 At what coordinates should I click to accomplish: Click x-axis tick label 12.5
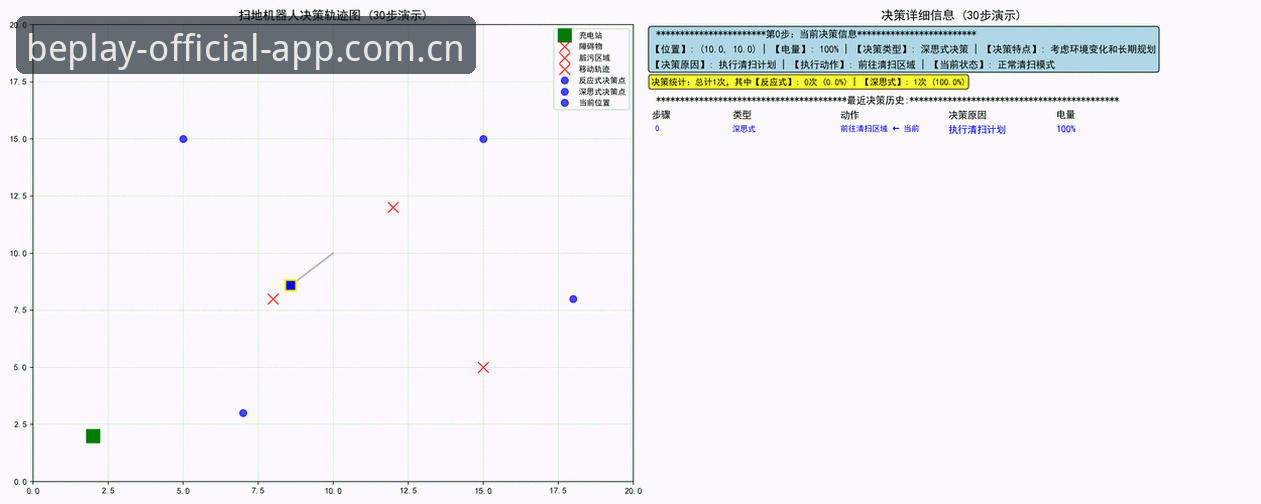(408, 491)
